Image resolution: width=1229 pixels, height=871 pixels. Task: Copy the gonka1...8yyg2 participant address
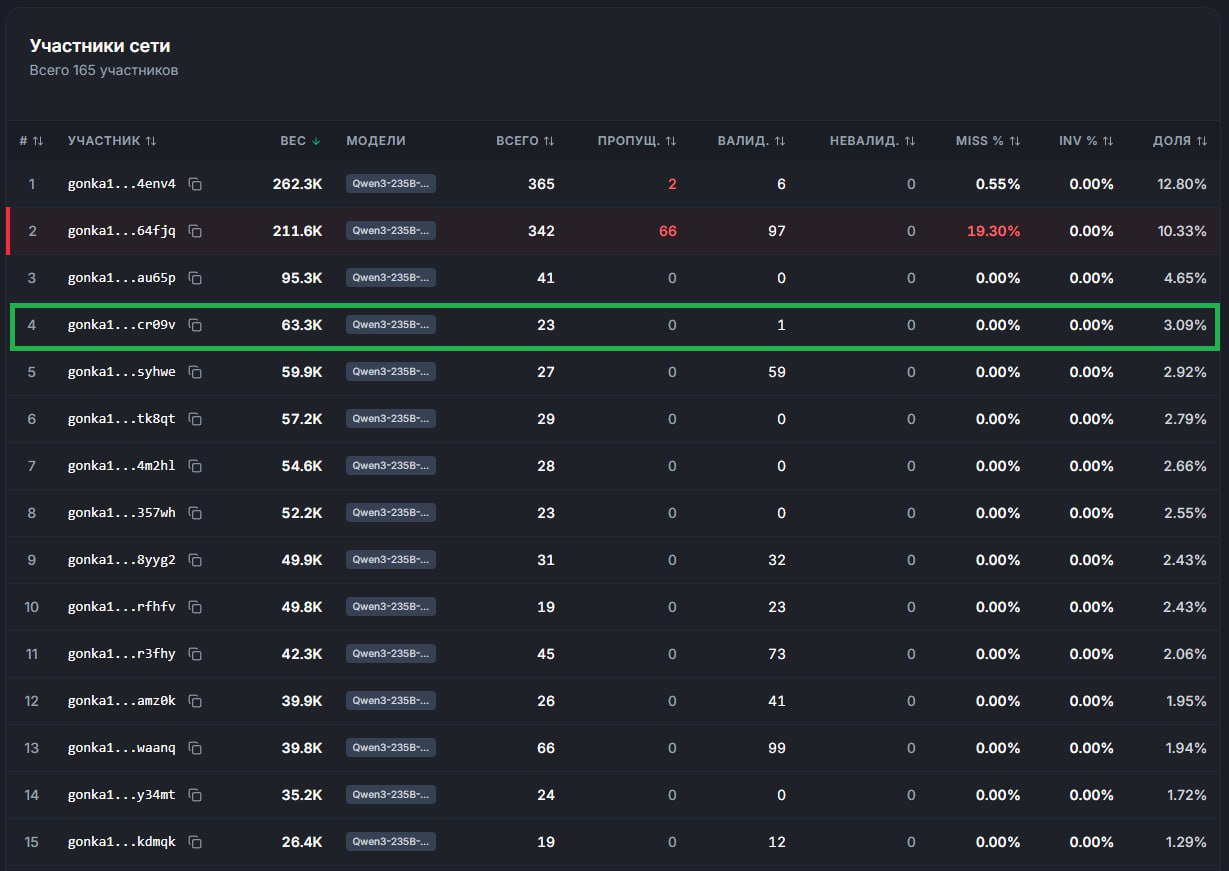click(195, 560)
